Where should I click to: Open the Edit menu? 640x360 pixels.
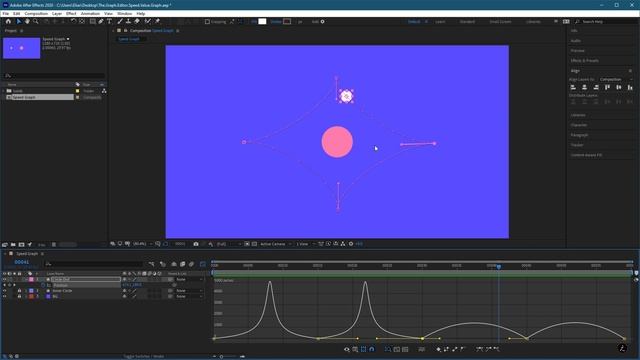16,13
